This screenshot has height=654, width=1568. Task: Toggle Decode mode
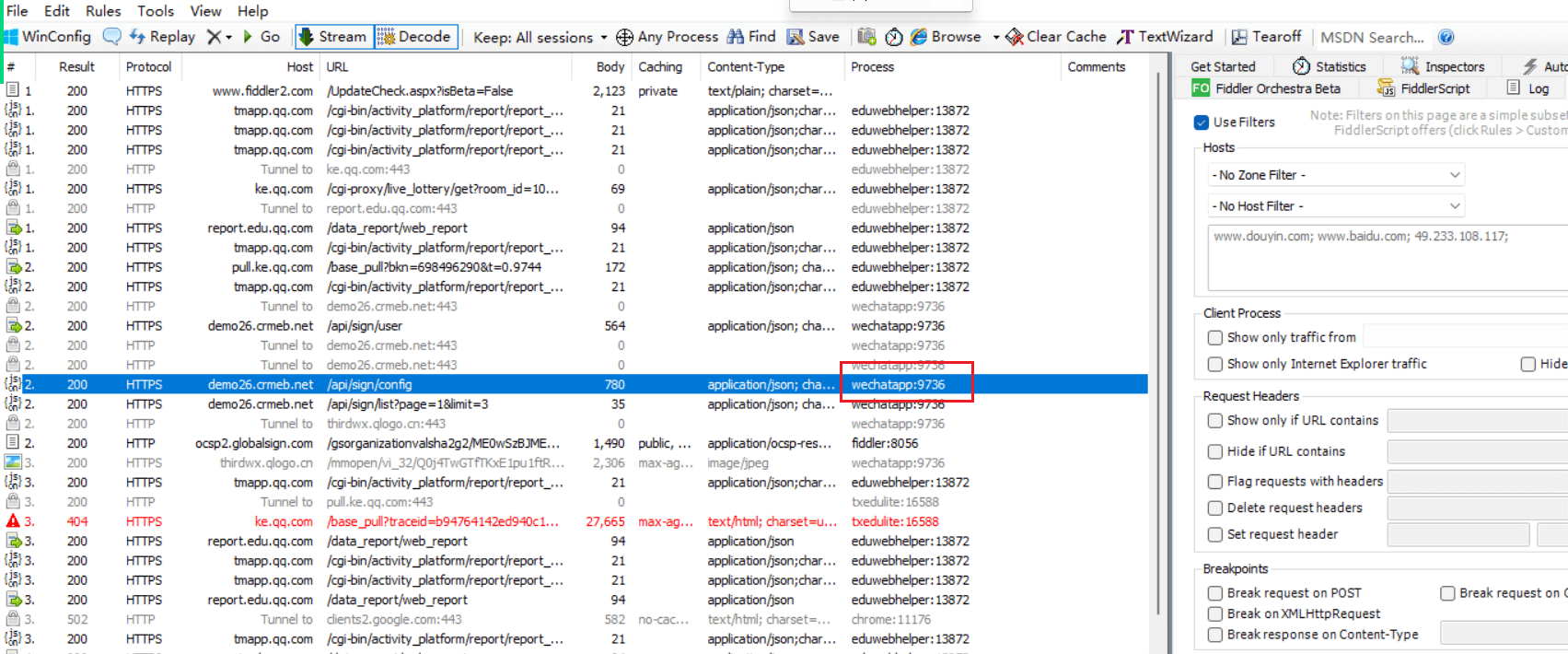pyautogui.click(x=414, y=37)
